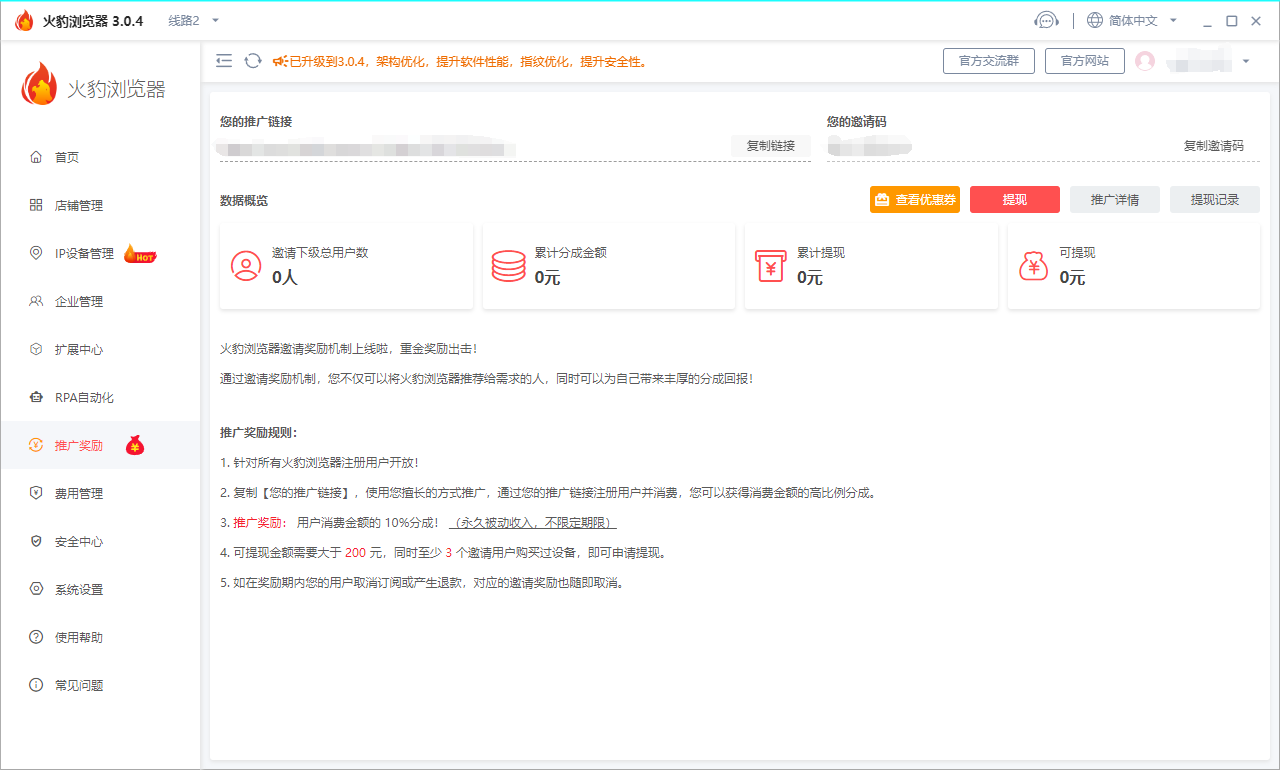1280x770 pixels.
Task: Click the 推广奖励规则 heading
Action: click(x=259, y=433)
